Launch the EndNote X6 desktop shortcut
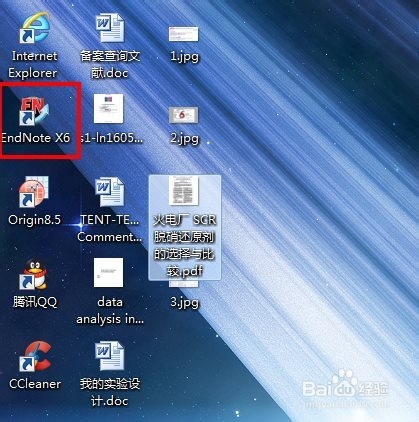 tap(34, 111)
